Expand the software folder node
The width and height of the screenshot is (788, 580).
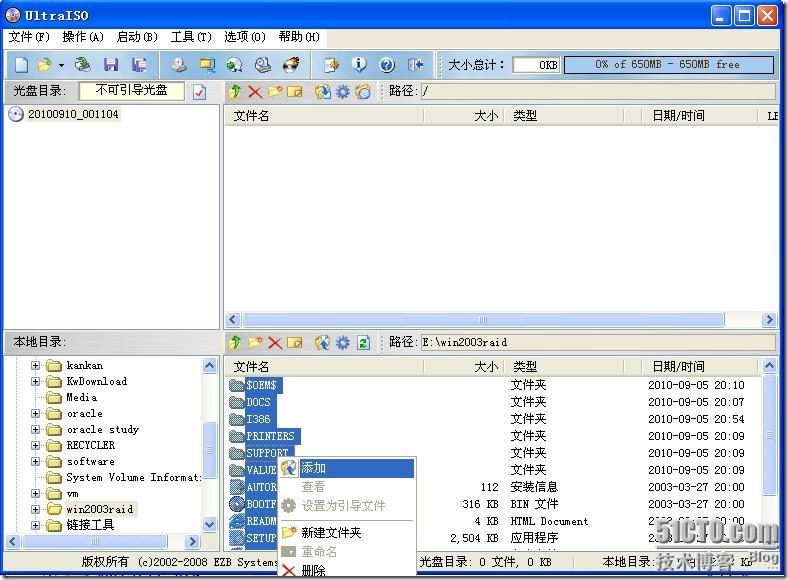point(35,461)
